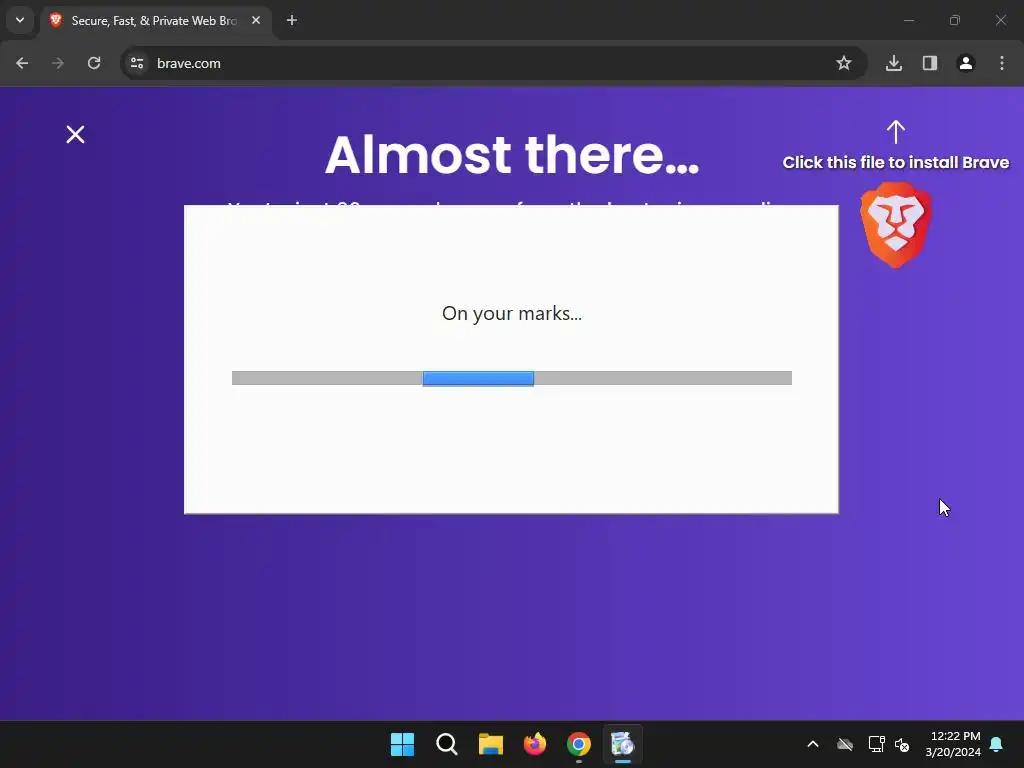Minimize the browser window
Screen dimensions: 1024x768
(x=908, y=20)
